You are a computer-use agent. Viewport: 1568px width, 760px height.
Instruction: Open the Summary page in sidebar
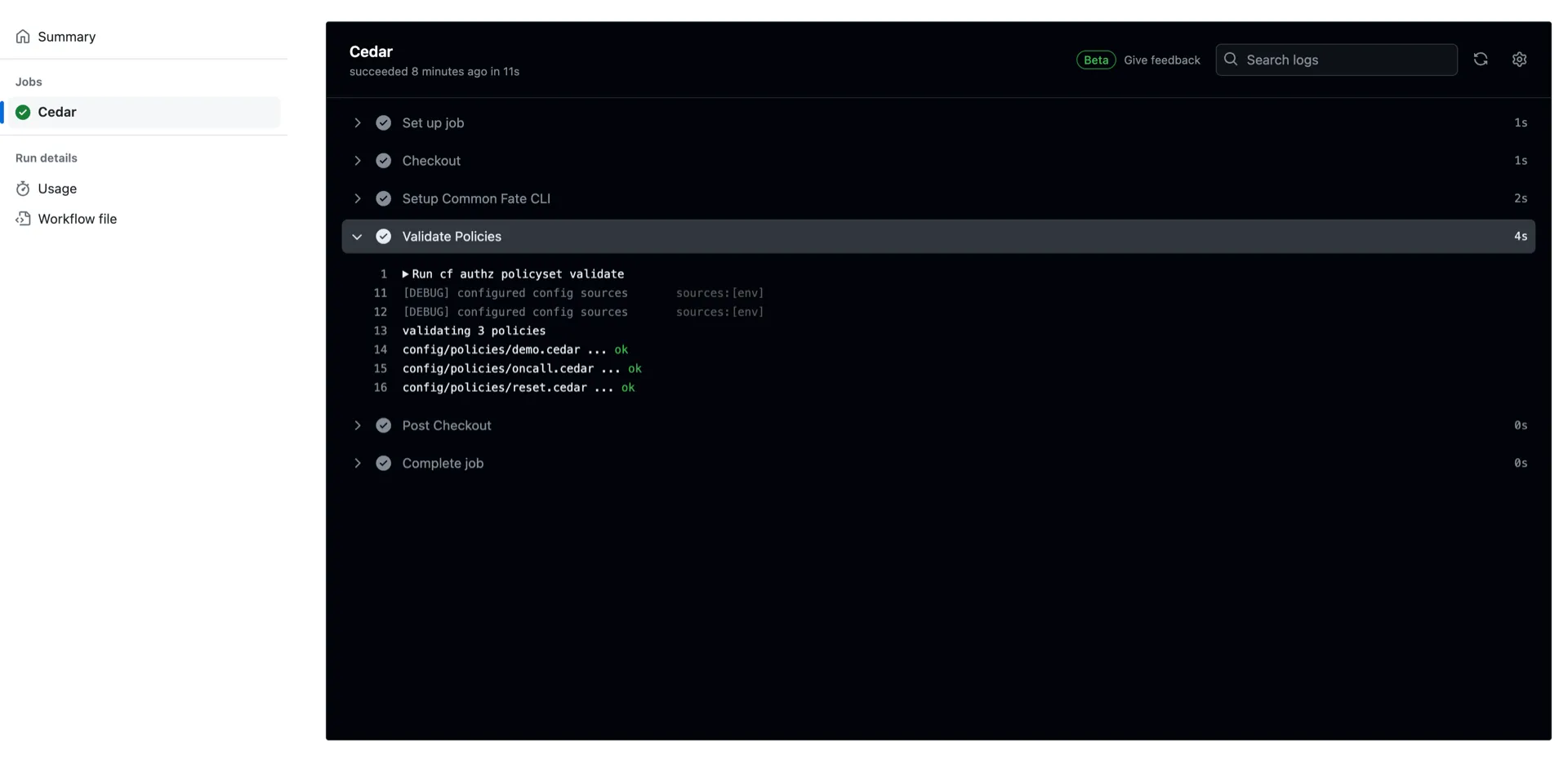pos(66,37)
